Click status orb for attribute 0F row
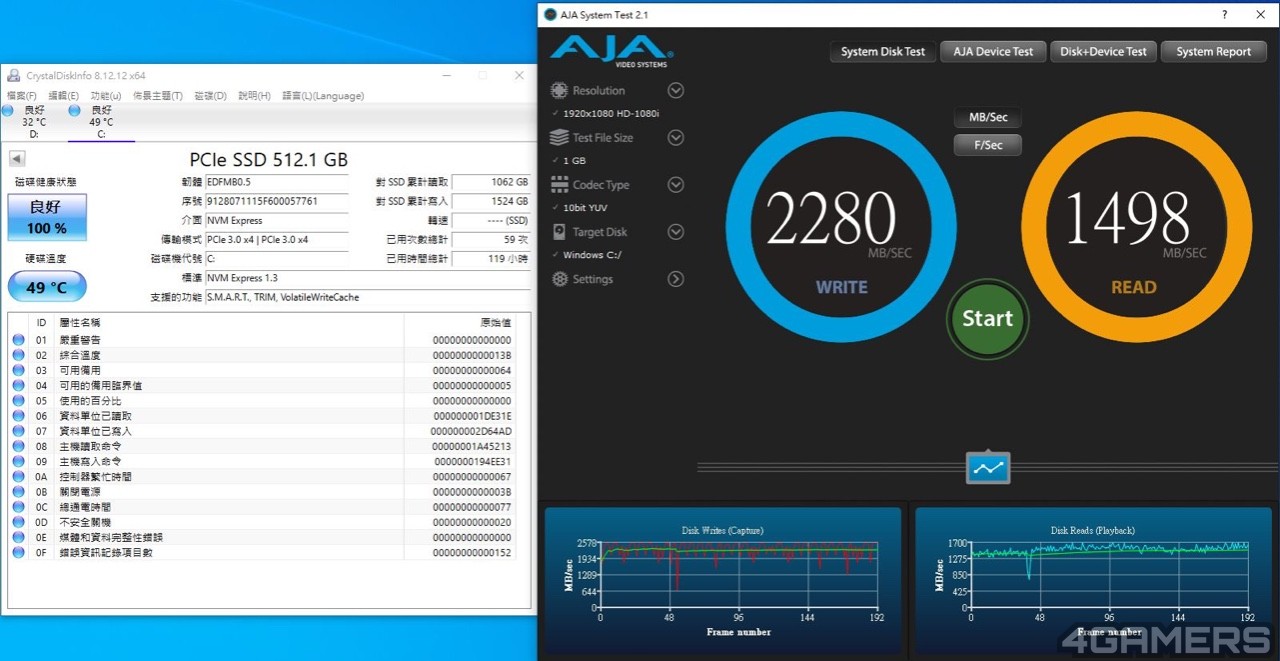Image resolution: width=1280 pixels, height=661 pixels. tap(18, 553)
